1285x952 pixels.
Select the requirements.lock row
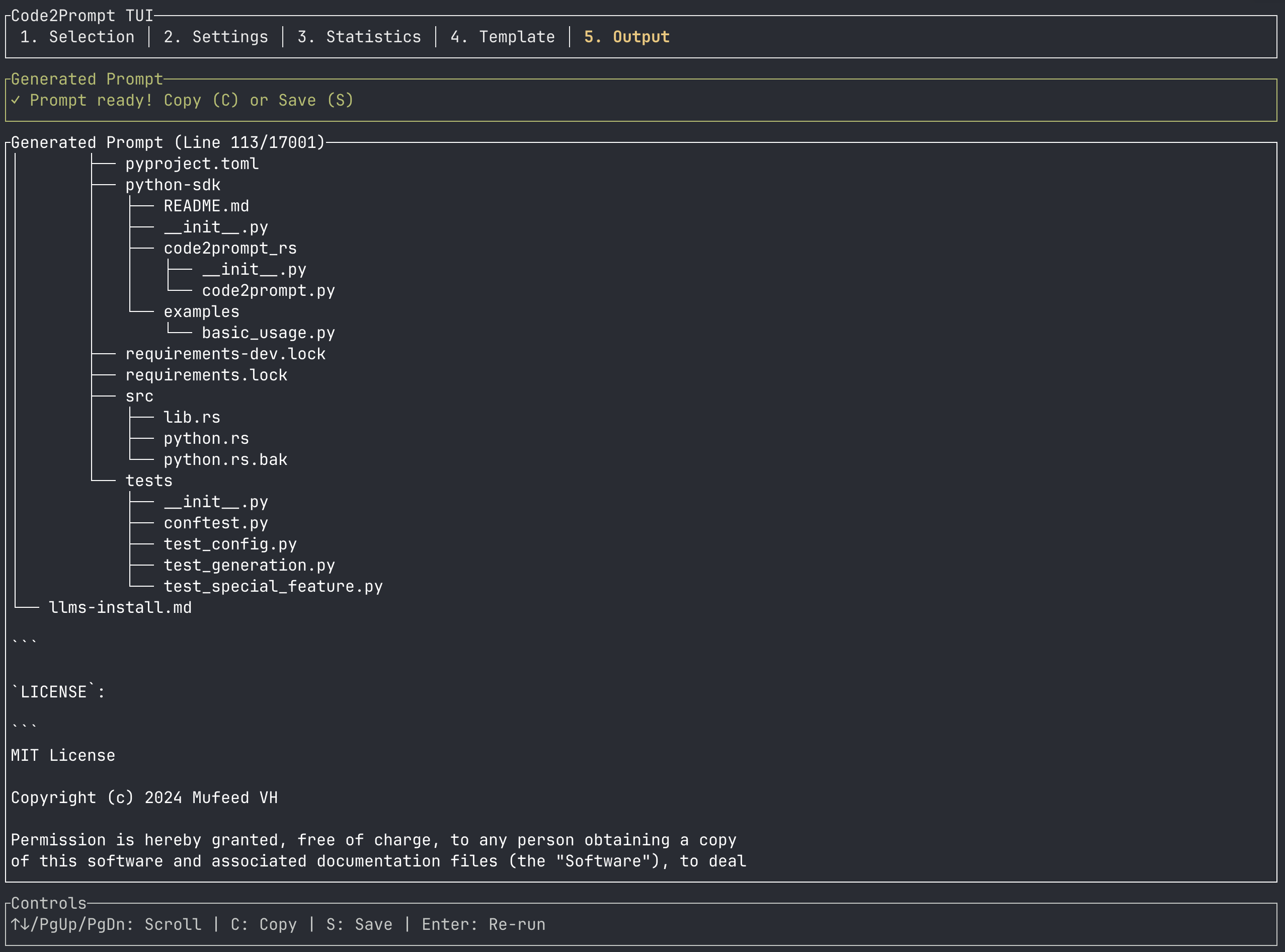pyautogui.click(x=206, y=375)
